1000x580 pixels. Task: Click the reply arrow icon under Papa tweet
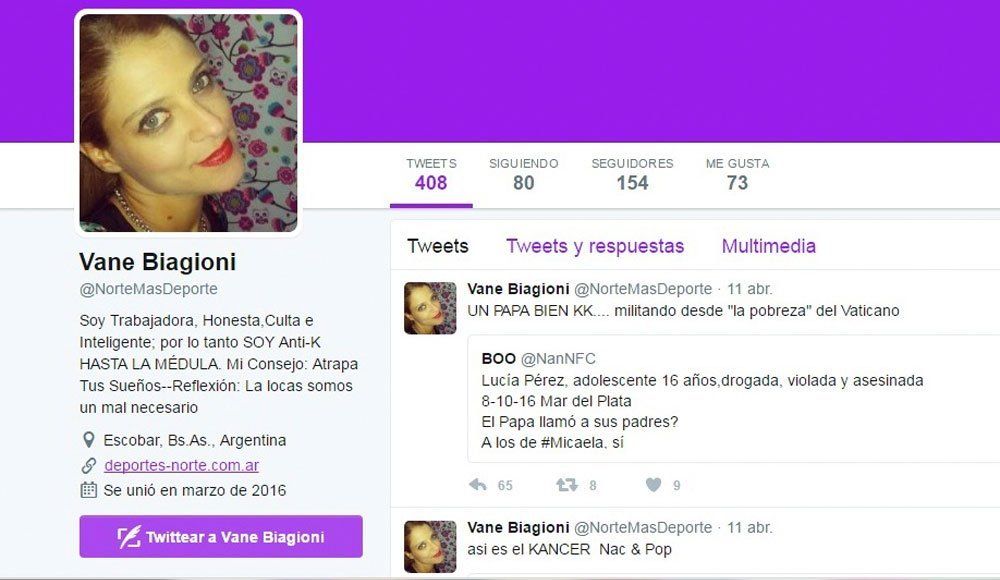coord(477,485)
